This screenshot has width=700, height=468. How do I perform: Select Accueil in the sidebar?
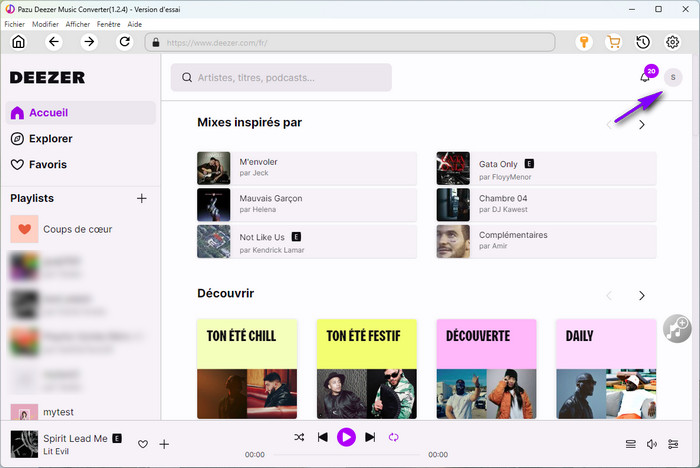[x=81, y=113]
